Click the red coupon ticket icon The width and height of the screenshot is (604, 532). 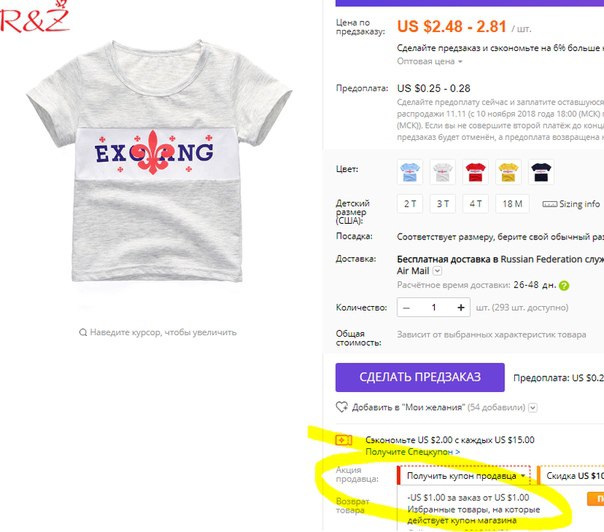click(343, 440)
